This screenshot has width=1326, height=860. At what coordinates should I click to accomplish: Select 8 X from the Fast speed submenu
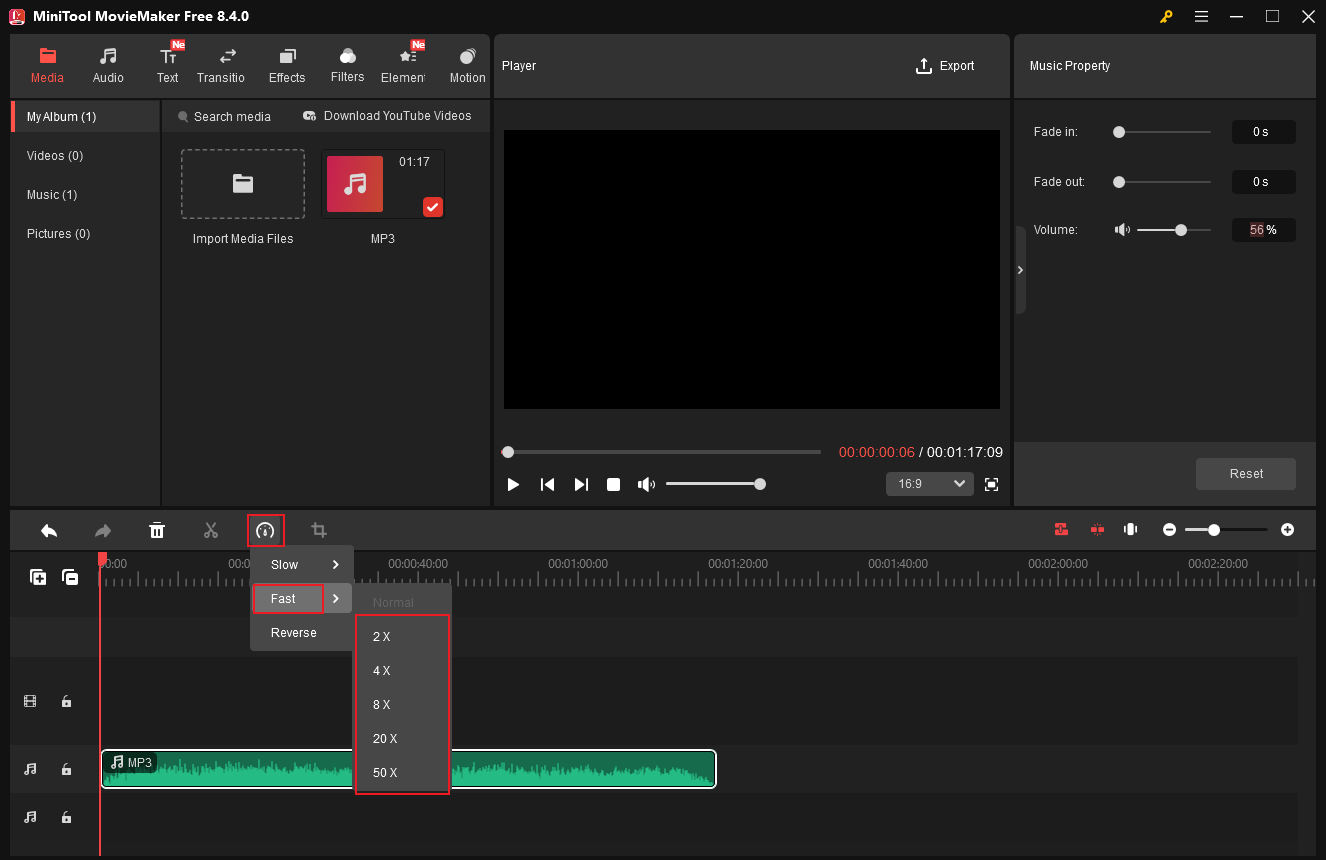[x=382, y=704]
